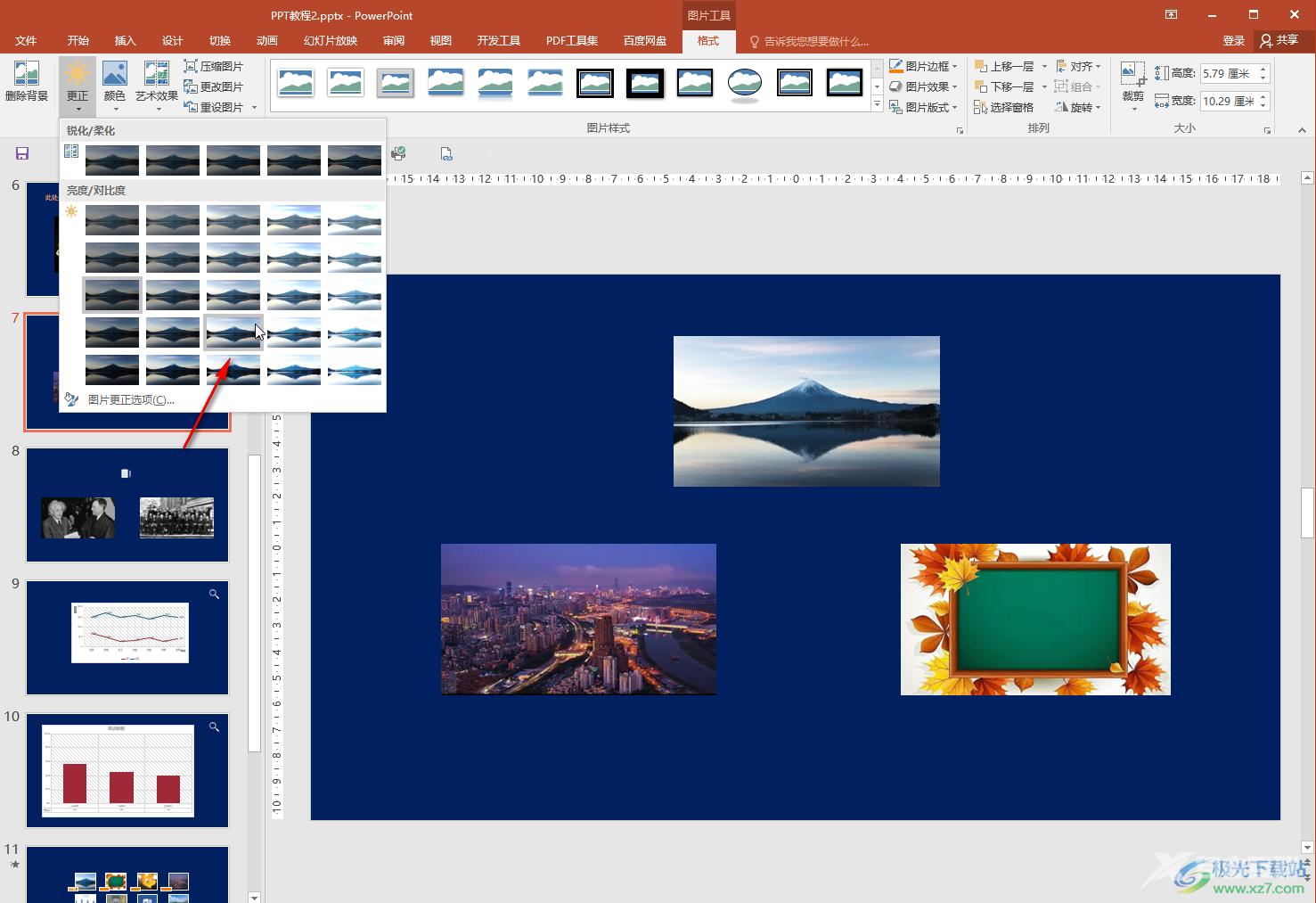Switch to the Animations (动画) tab
The height and width of the screenshot is (903, 1316).
click(266, 41)
